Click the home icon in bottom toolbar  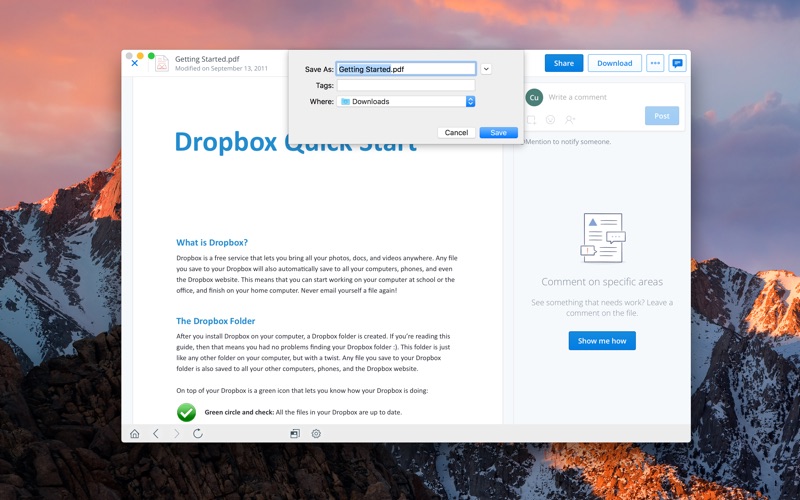(x=135, y=434)
